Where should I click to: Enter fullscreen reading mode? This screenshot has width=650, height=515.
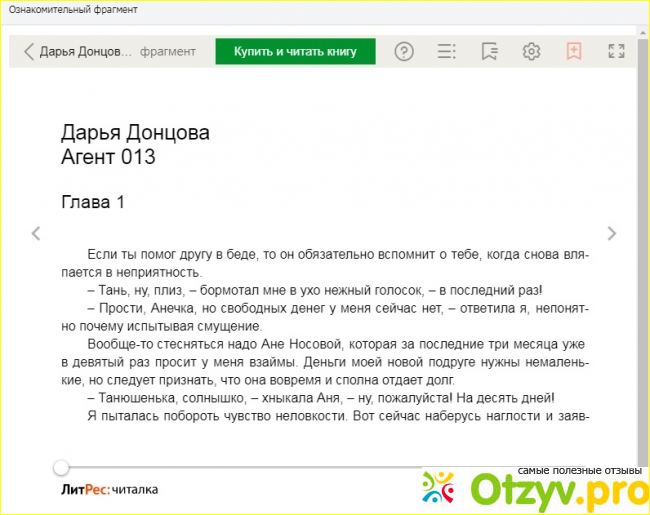point(616,52)
